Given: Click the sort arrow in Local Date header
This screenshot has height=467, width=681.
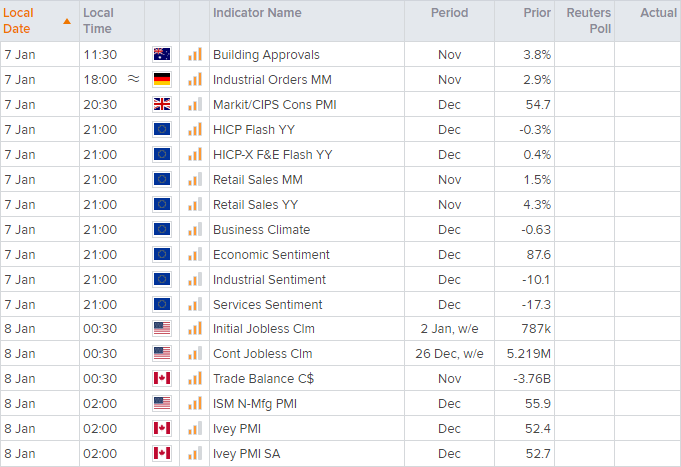Looking at the screenshot, I should pos(66,21).
